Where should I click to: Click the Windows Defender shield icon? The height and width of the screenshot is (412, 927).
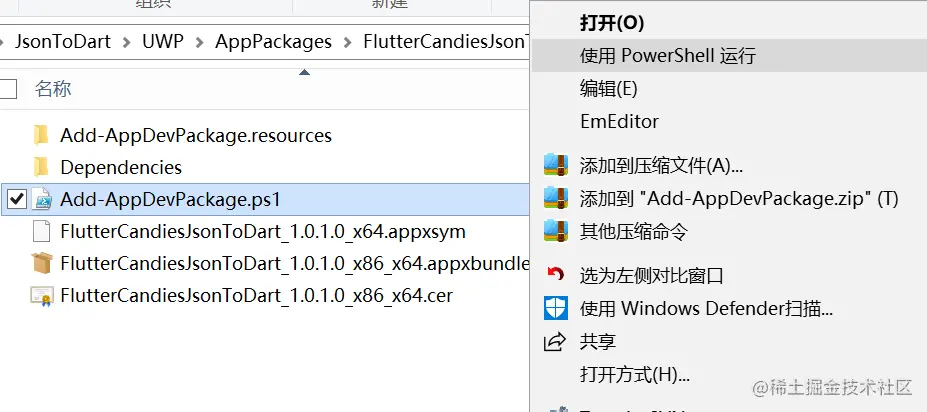pyautogui.click(x=556, y=309)
